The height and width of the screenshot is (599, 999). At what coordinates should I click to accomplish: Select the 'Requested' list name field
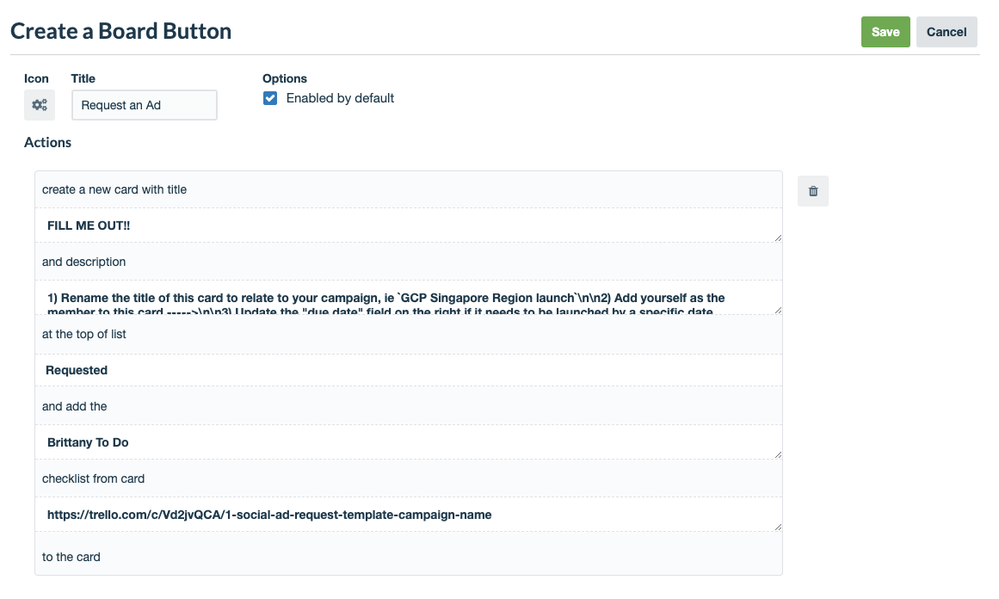click(400, 370)
